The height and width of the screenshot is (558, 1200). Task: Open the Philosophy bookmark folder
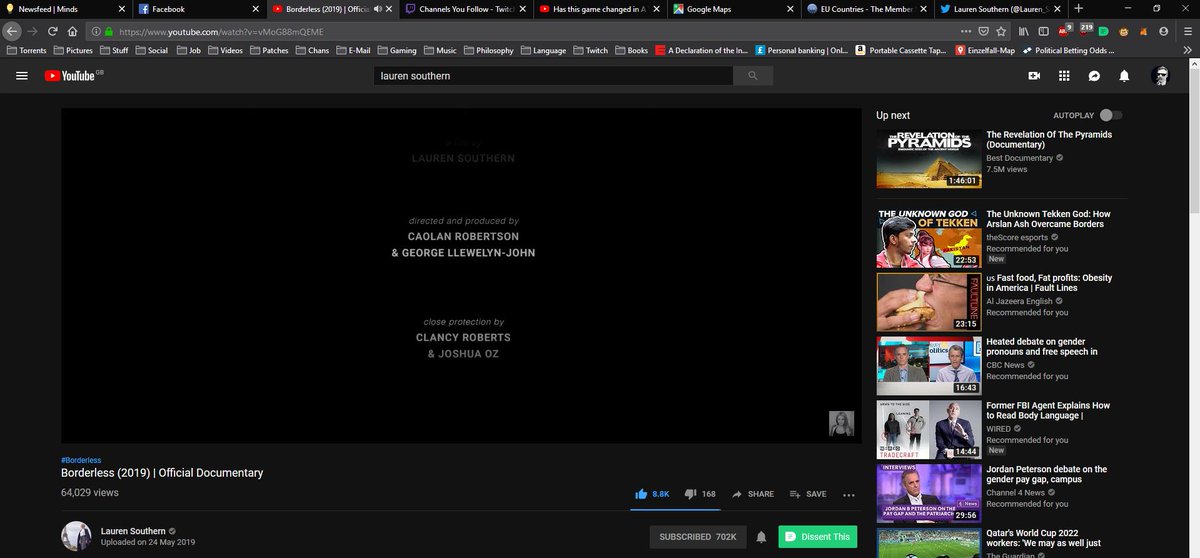tap(488, 50)
